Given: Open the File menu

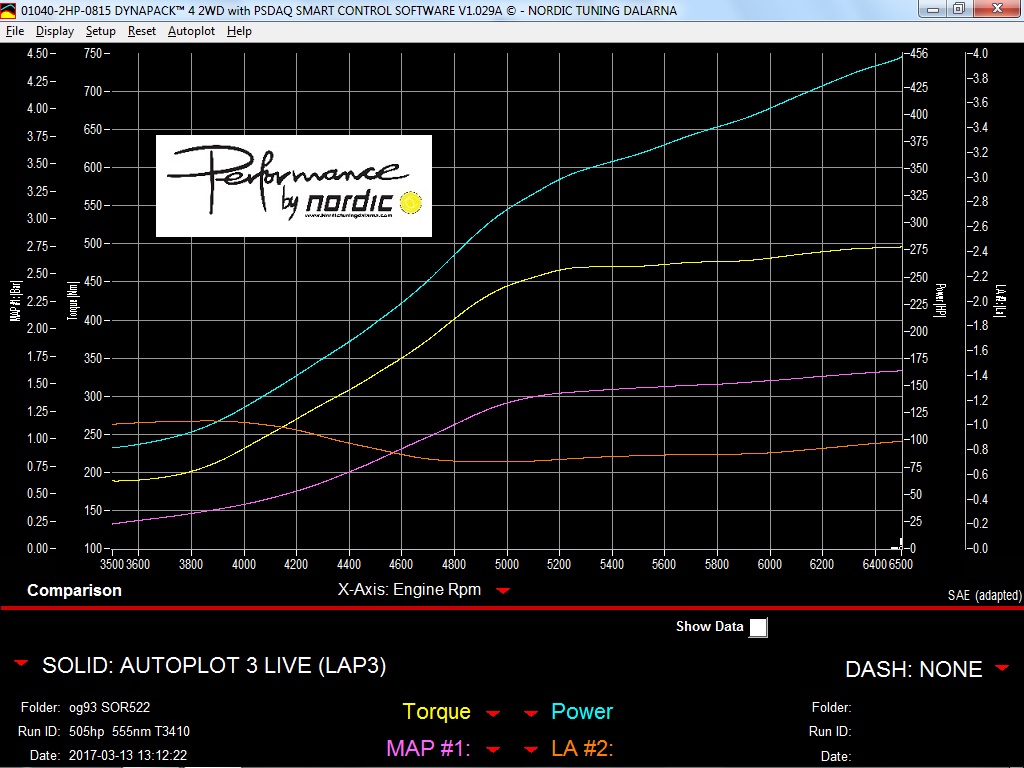Looking at the screenshot, I should (x=15, y=31).
